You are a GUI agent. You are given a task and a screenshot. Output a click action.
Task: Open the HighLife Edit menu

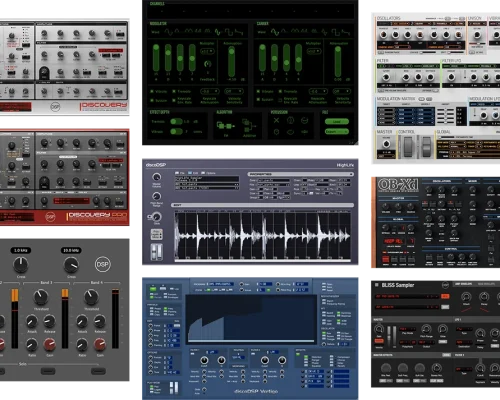193,173
